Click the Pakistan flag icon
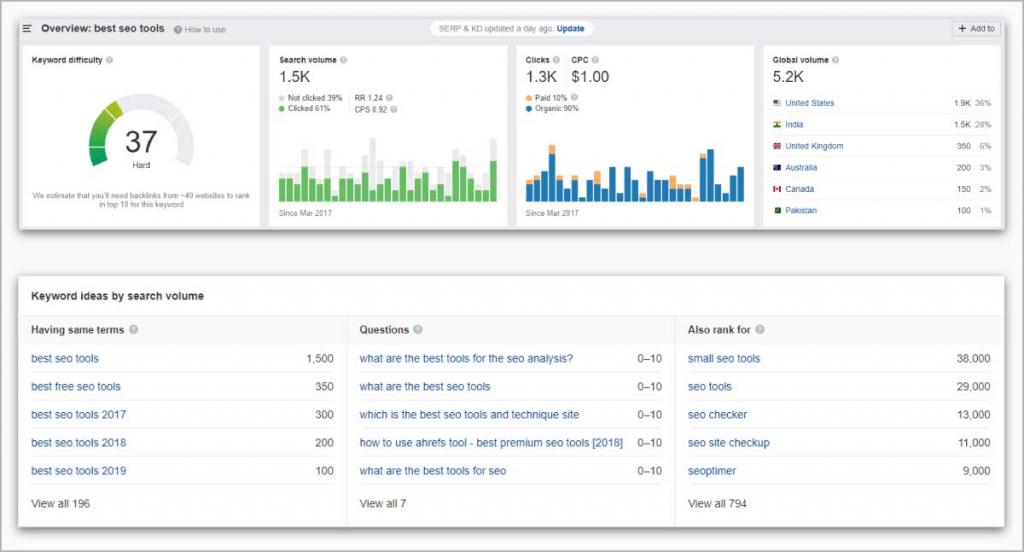 pos(777,210)
